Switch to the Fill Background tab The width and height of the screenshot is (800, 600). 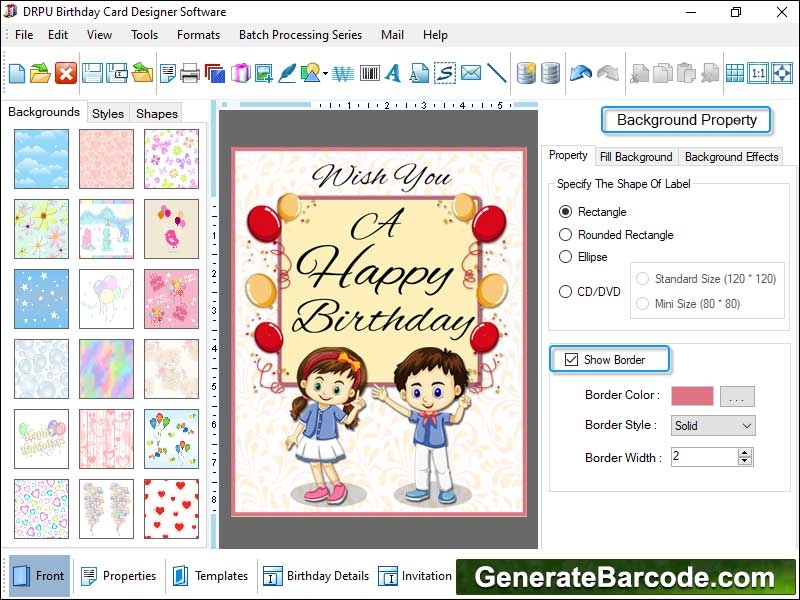636,157
